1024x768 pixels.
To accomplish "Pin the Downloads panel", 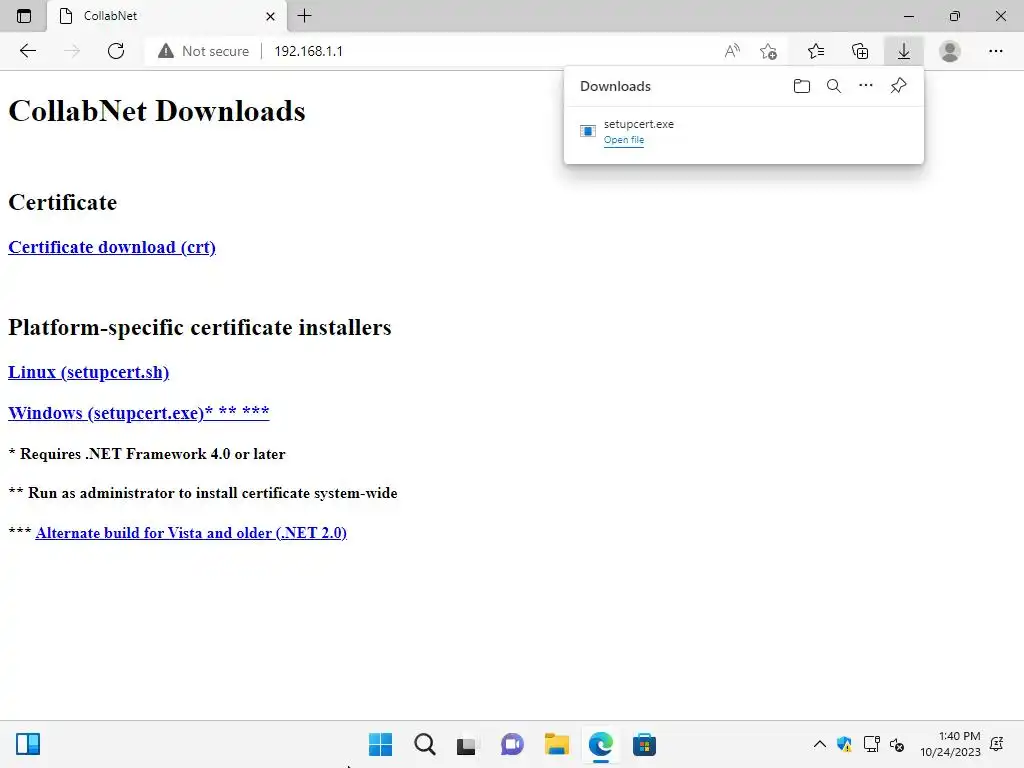I will click(899, 86).
